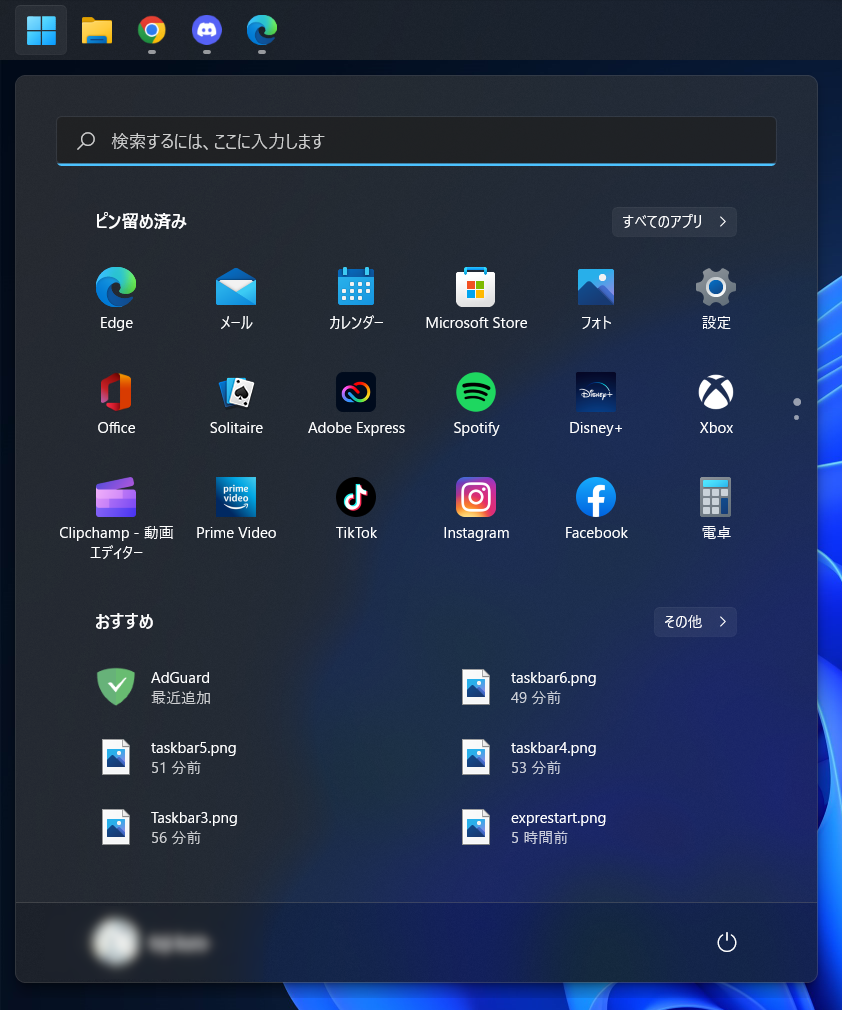
Task: Open File Explorer from the taskbar
Action: click(97, 30)
